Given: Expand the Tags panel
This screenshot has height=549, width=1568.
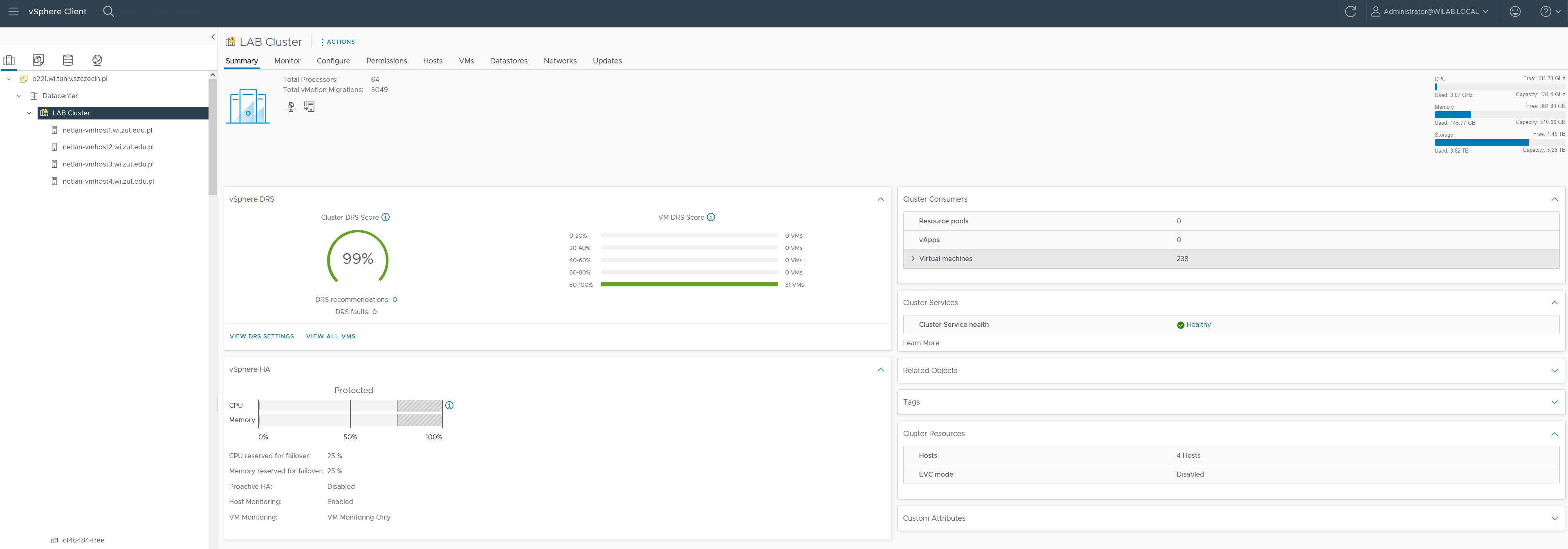Looking at the screenshot, I should (1554, 402).
